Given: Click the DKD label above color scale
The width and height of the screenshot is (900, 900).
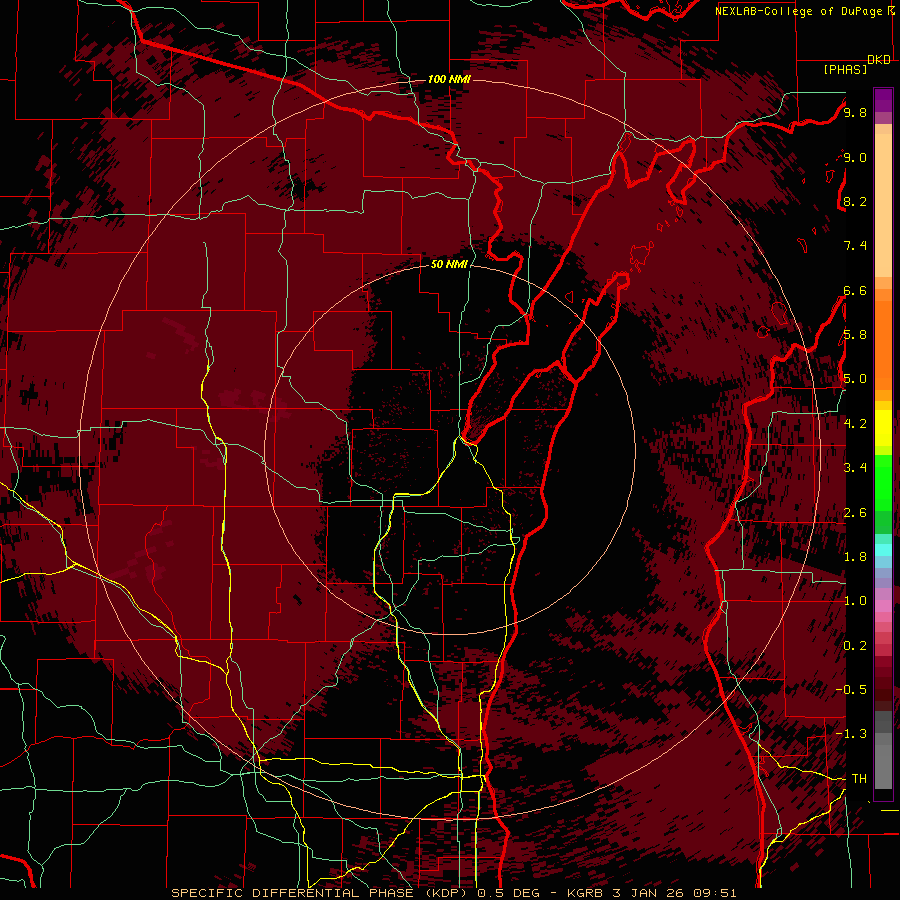Looking at the screenshot, I should click(x=879, y=60).
